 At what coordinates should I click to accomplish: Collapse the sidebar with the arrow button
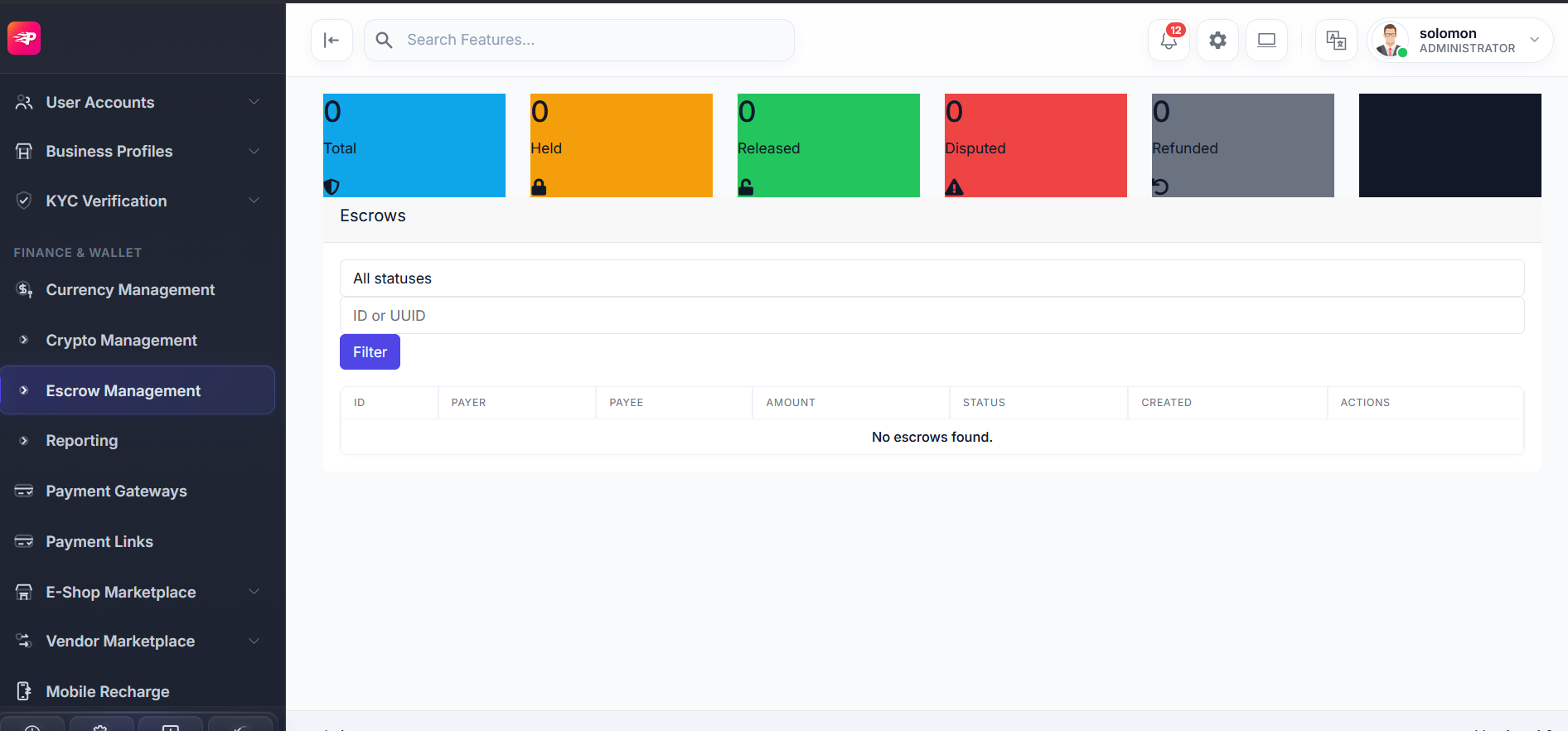332,40
